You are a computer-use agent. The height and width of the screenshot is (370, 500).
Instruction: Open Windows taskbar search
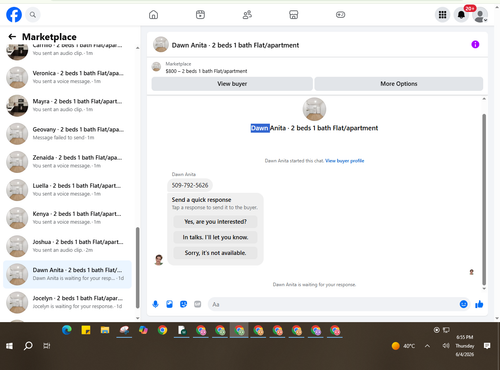pyautogui.click(x=28, y=346)
